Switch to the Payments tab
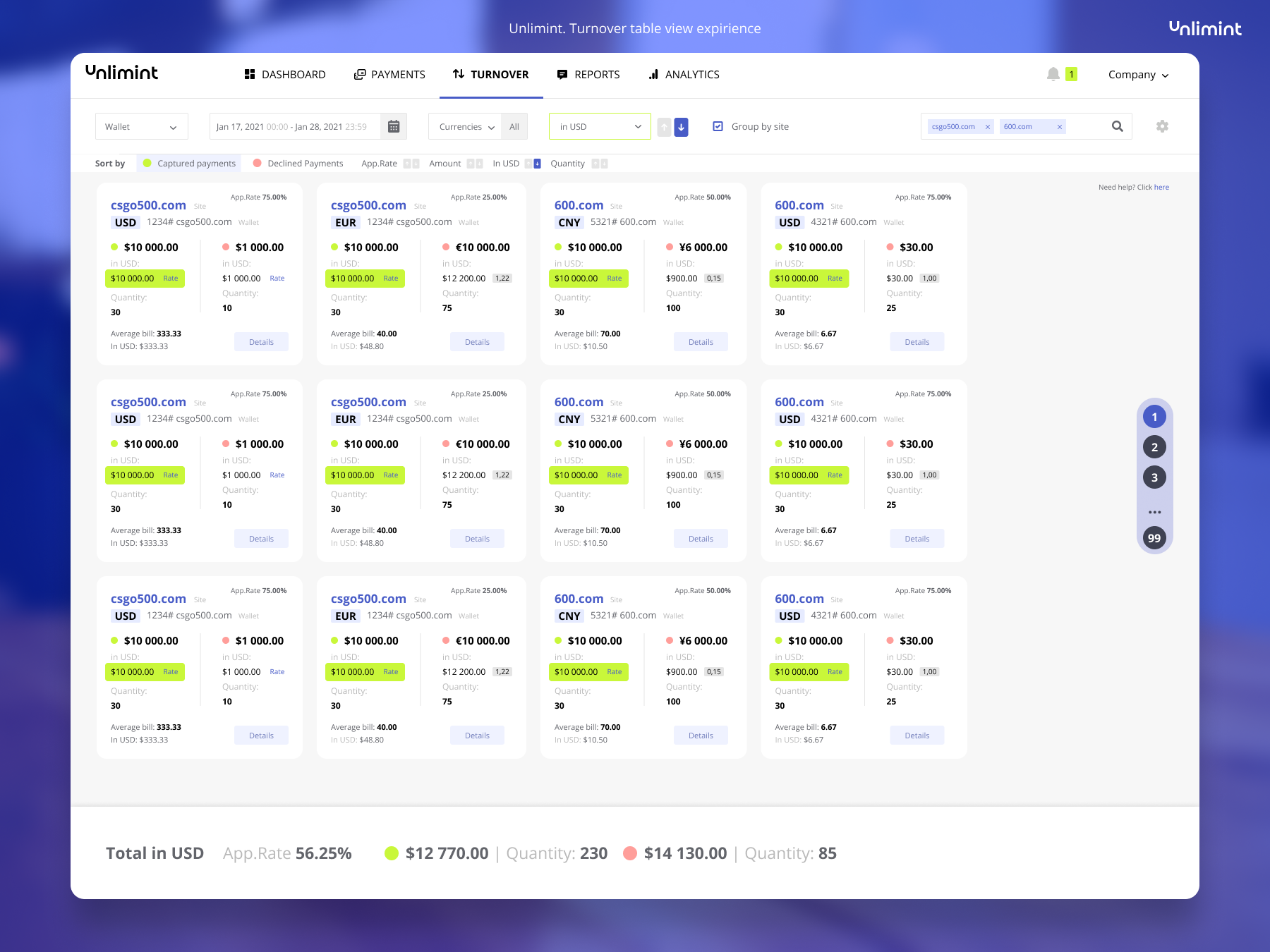Viewport: 1270px width, 952px height. 389,74
